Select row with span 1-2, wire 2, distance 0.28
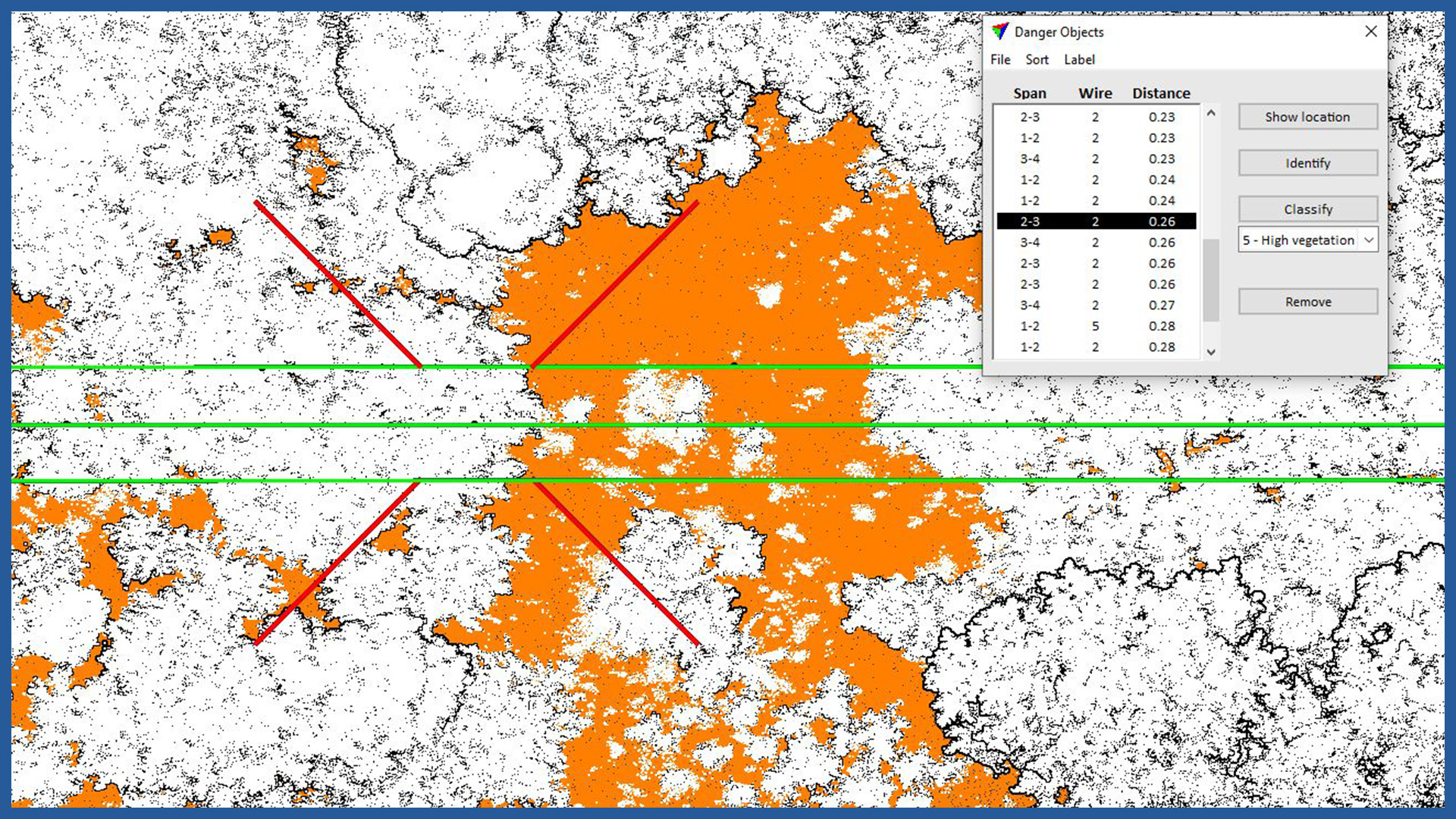Image resolution: width=1456 pixels, height=819 pixels. pos(1097,347)
